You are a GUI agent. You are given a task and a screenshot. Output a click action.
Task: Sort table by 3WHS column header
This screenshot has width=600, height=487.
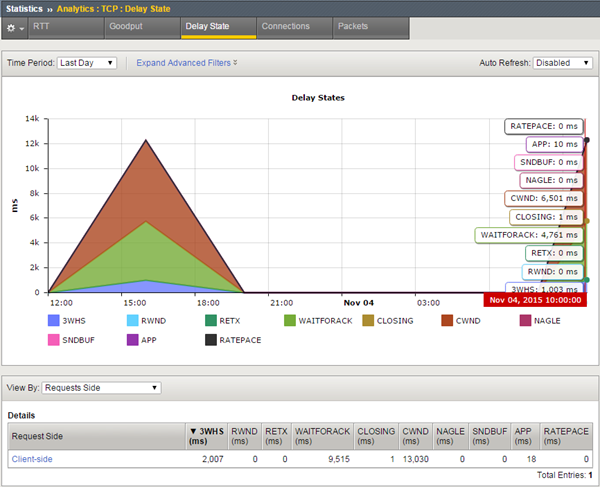(x=207, y=435)
